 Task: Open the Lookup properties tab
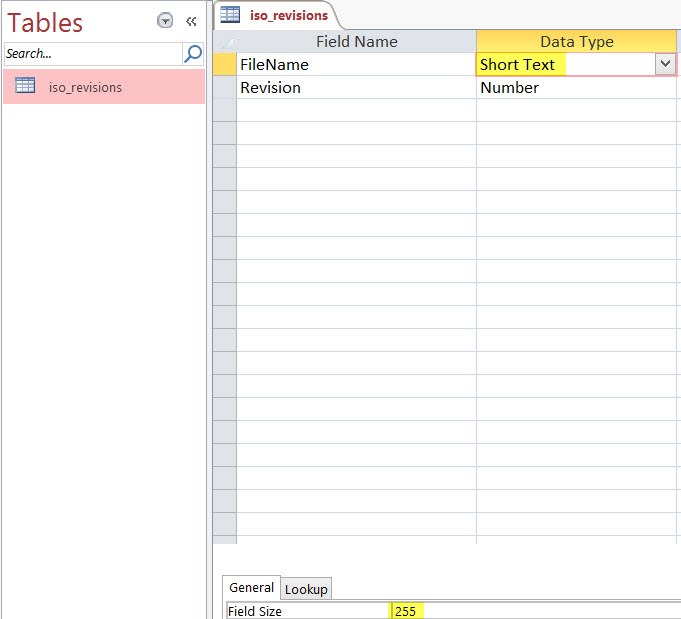click(x=306, y=589)
